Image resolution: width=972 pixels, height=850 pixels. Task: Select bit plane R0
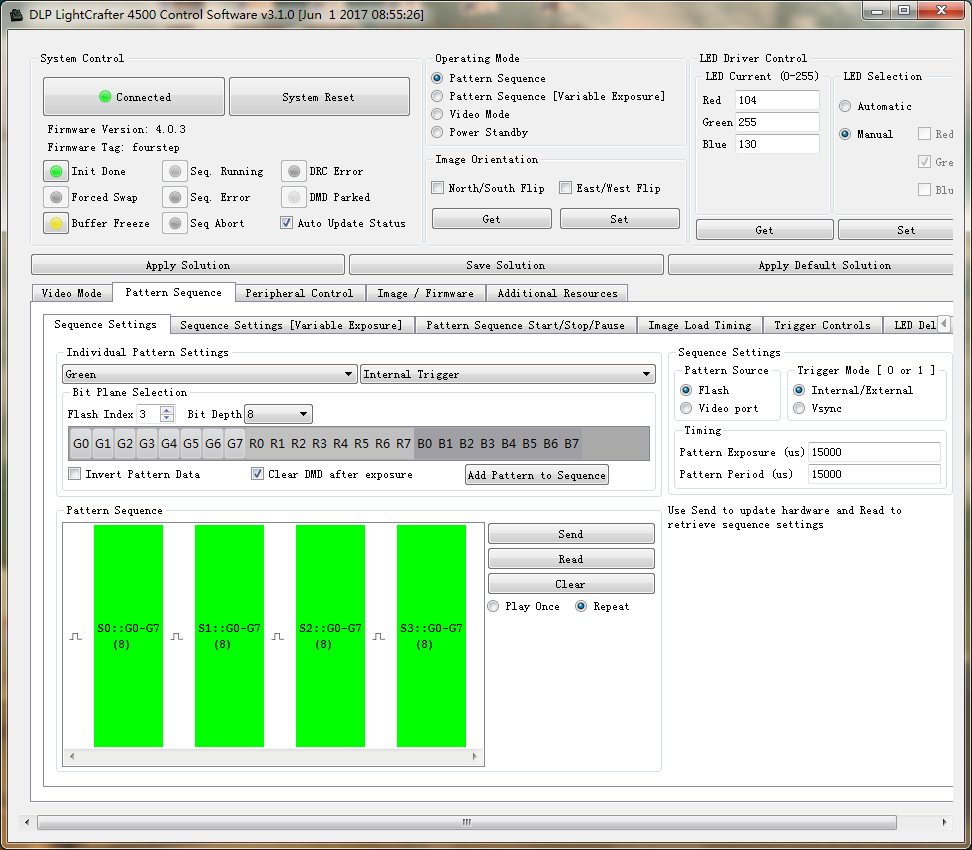(257, 444)
